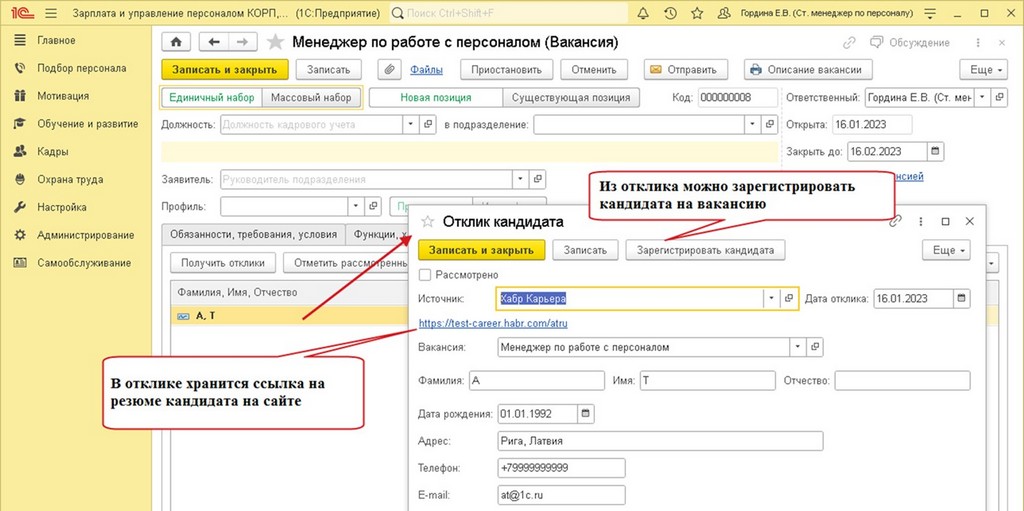The width and height of the screenshot is (1024, 511).
Task: Click Зарегистрировать кандидата button
Action: coord(705,250)
